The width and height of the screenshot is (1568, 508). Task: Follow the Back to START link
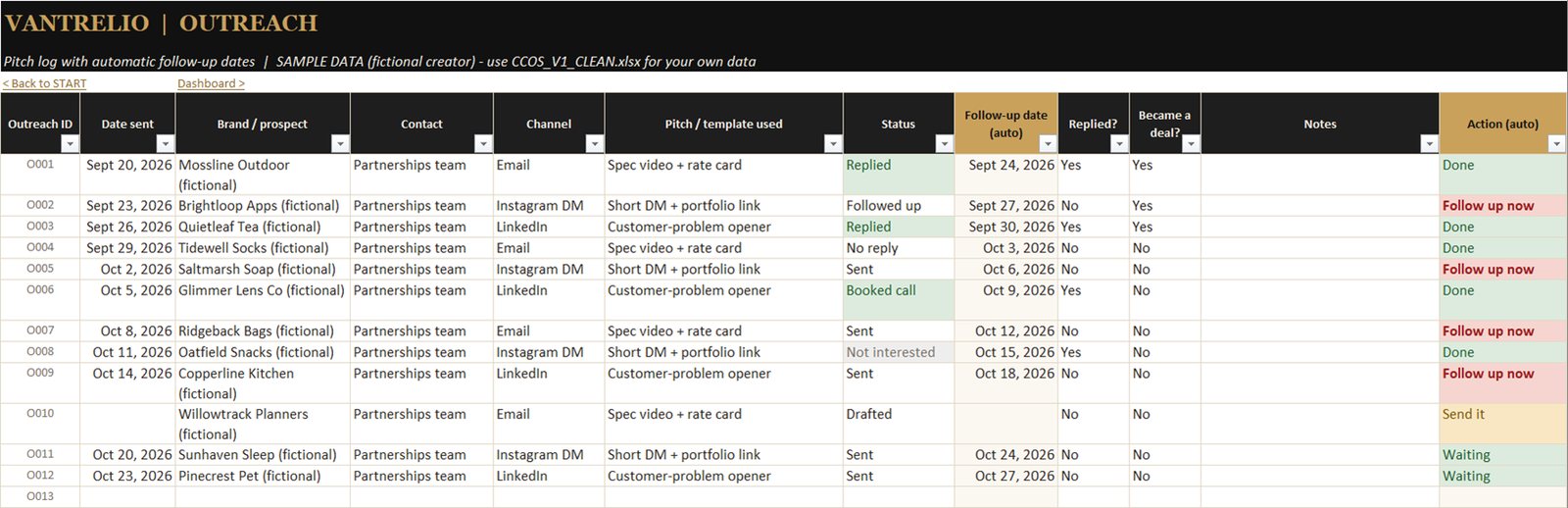click(x=44, y=84)
